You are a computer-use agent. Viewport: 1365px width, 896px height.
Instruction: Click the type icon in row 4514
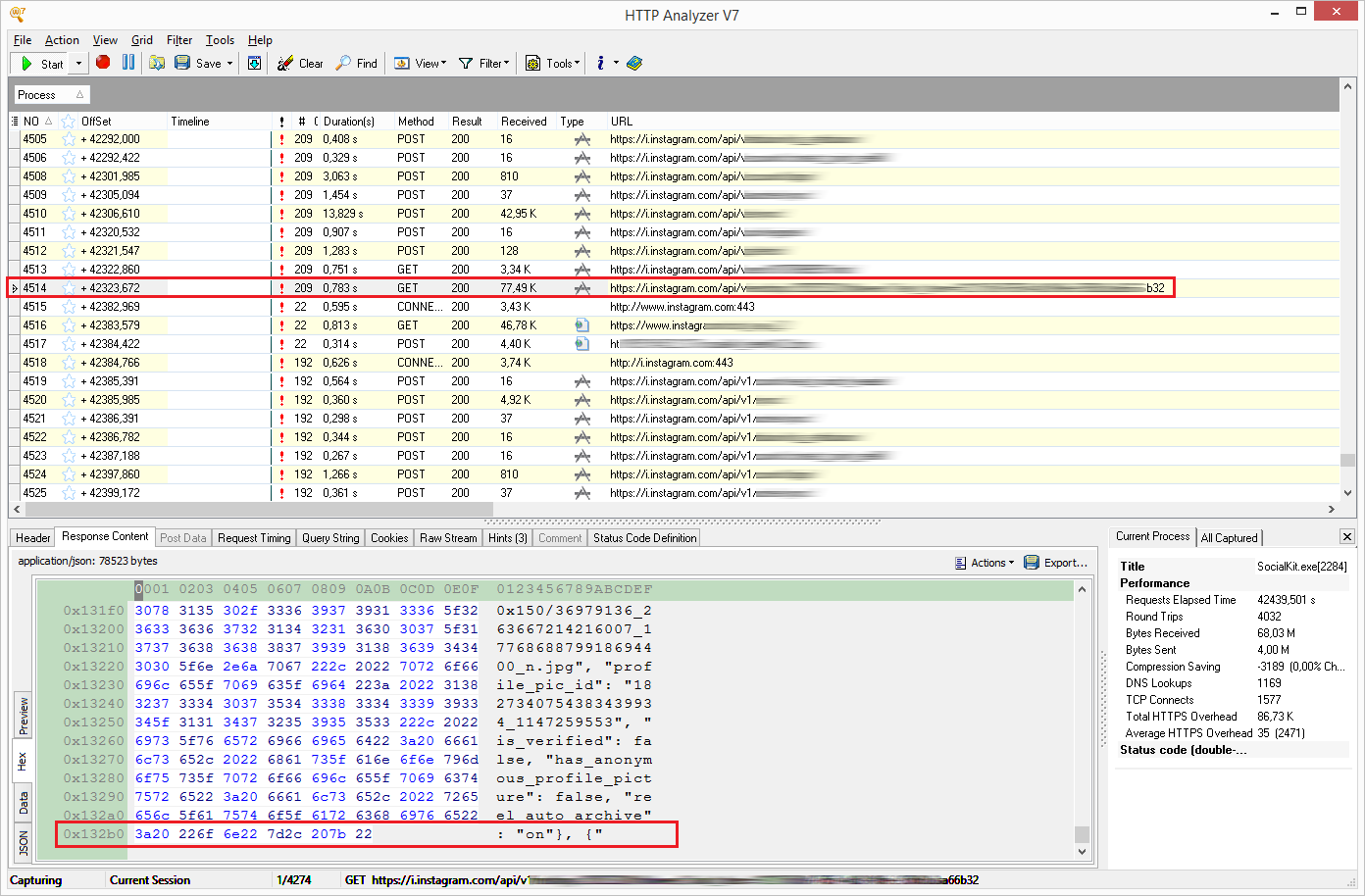click(x=581, y=288)
